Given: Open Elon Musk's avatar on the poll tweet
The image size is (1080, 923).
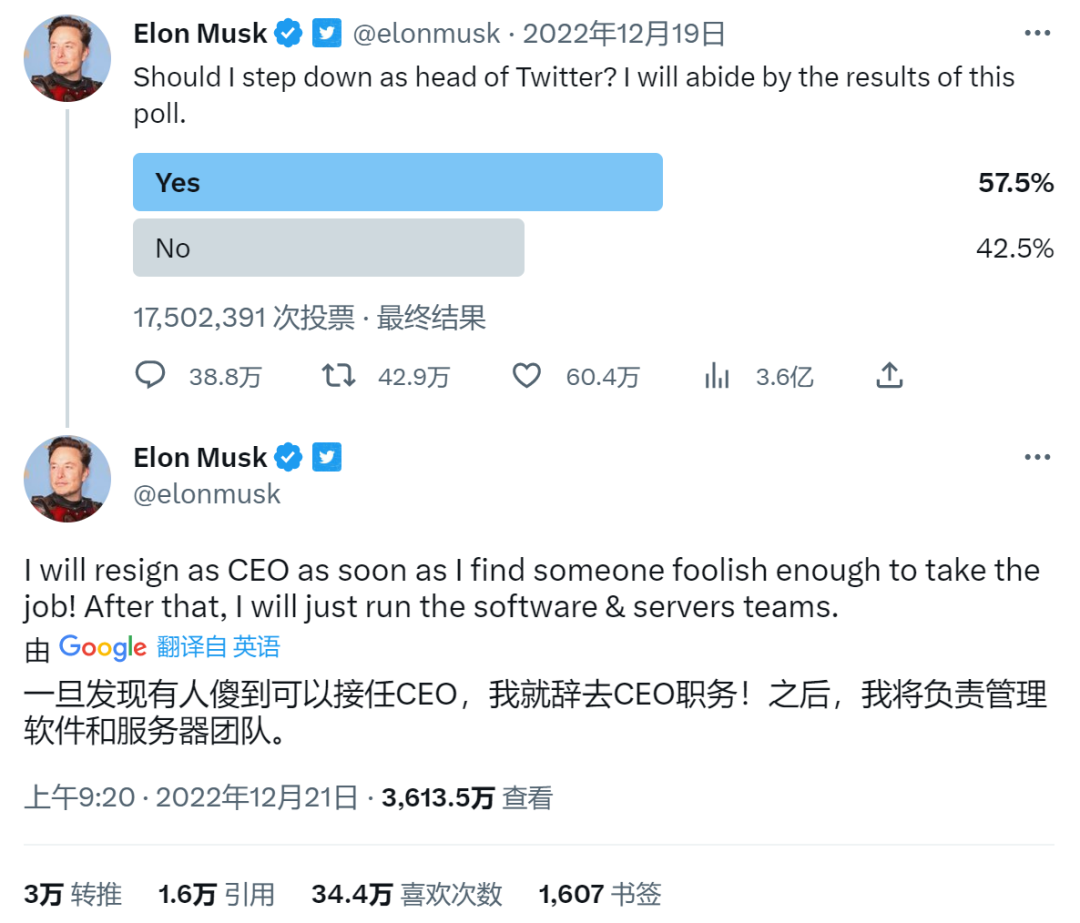Looking at the screenshot, I should (67, 58).
